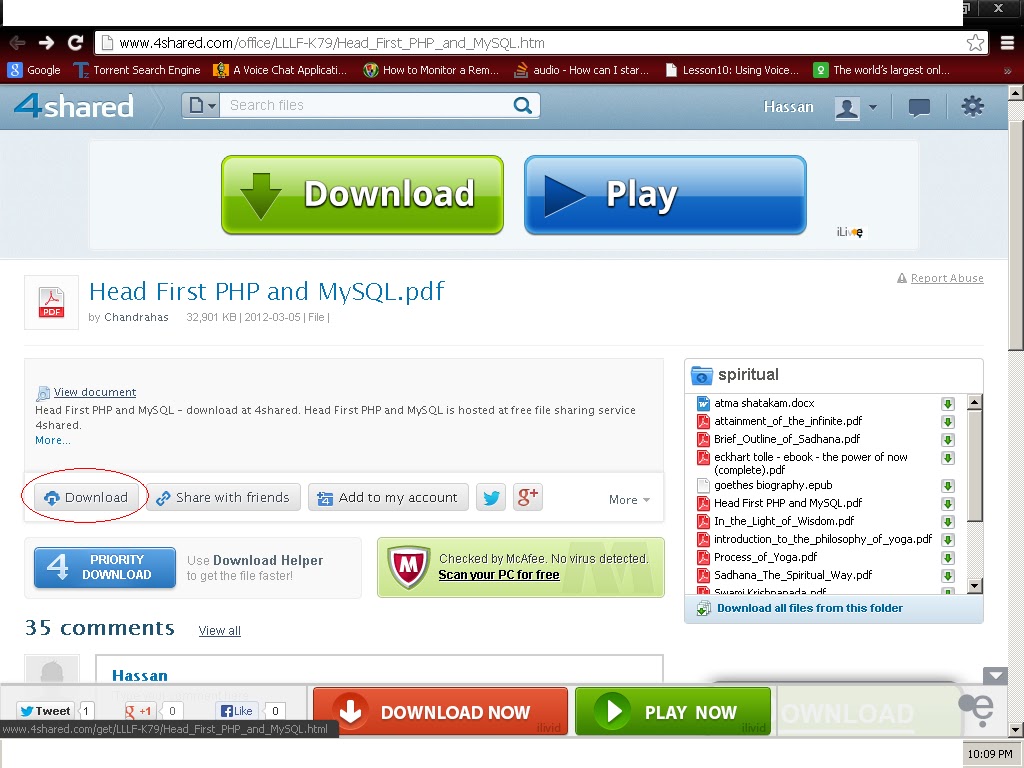Open the Torrent Search Engine bookmark
This screenshot has width=1024, height=768.
pyautogui.click(x=136, y=70)
